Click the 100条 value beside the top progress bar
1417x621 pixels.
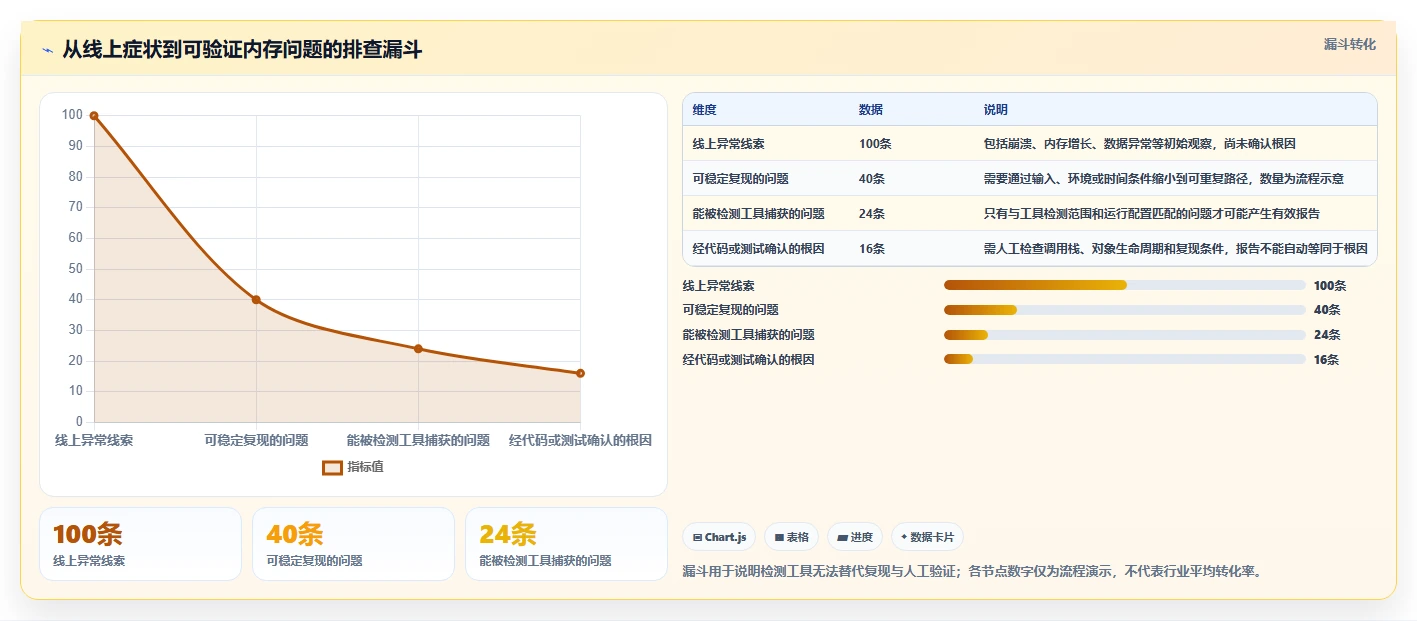(1330, 285)
